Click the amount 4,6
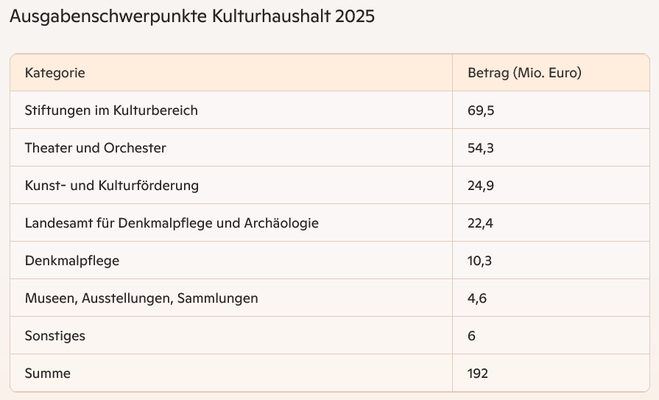Image resolution: width=659 pixels, height=400 pixels. [477, 298]
